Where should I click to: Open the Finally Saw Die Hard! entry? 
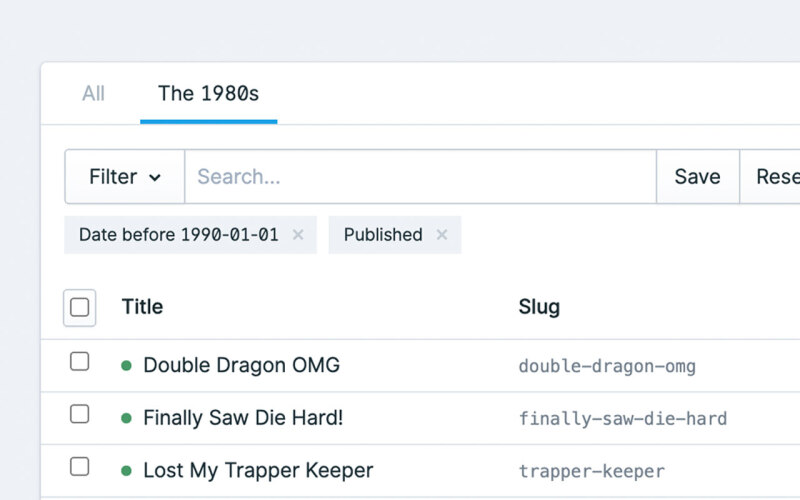coord(243,418)
